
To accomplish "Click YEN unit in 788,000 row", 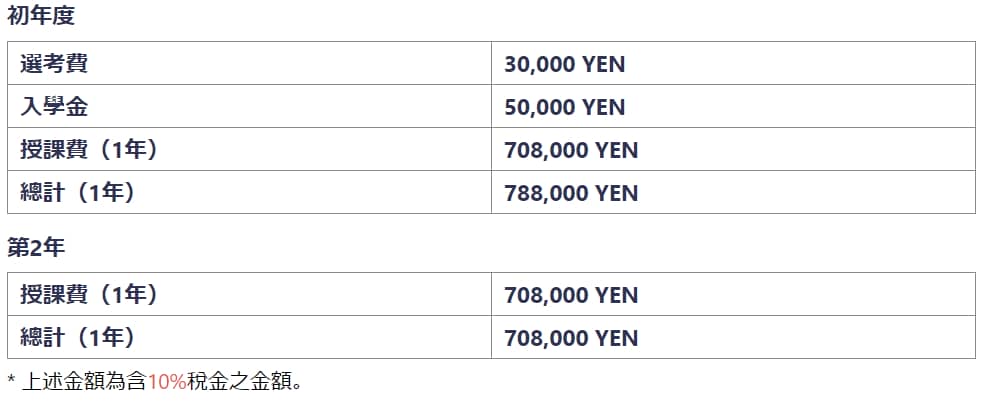I will 616,193.
